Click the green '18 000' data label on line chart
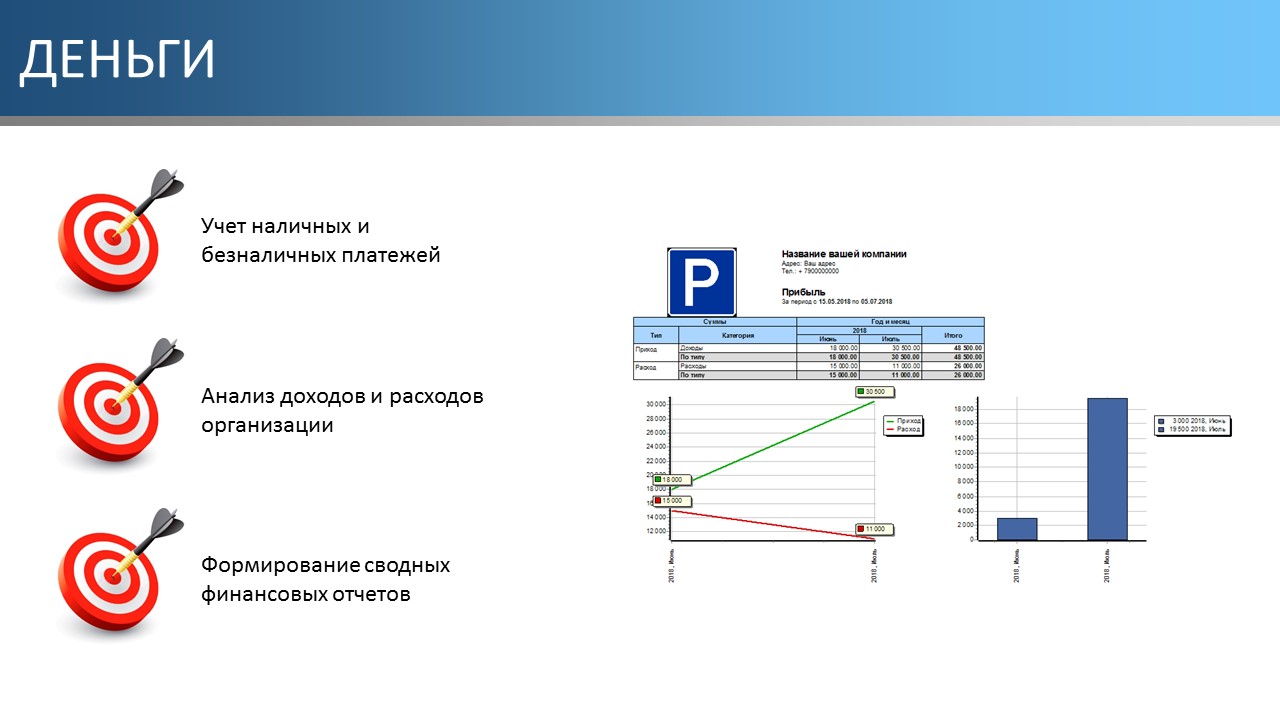This screenshot has width=1280, height=720. (x=671, y=480)
